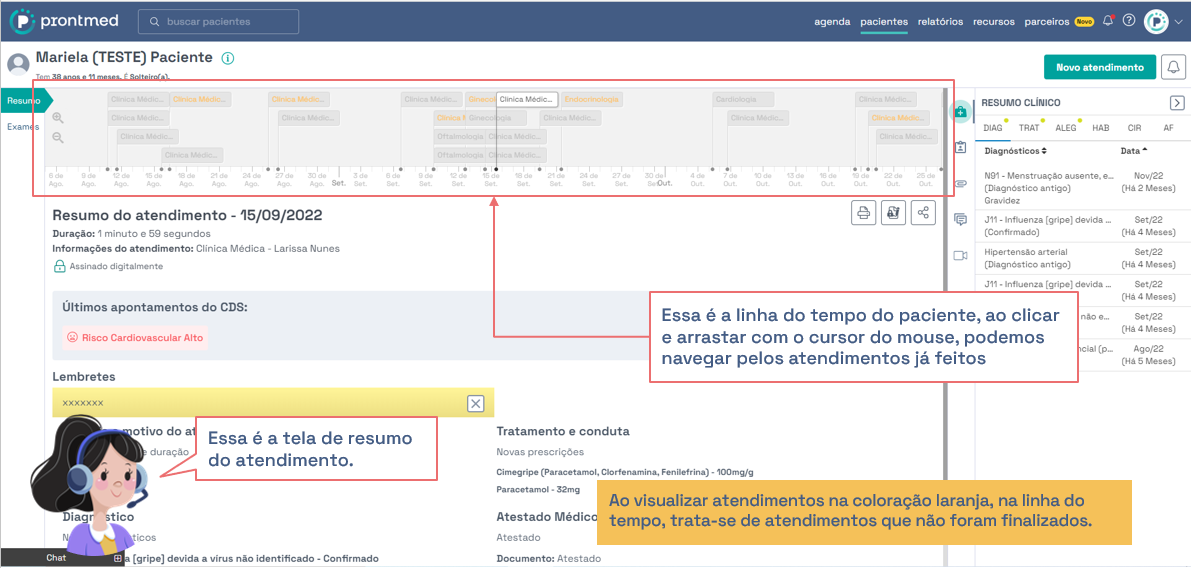Screen dimensions: 1191x568
Task: Select the medical bag clinical summary icon
Action: [x=961, y=111]
